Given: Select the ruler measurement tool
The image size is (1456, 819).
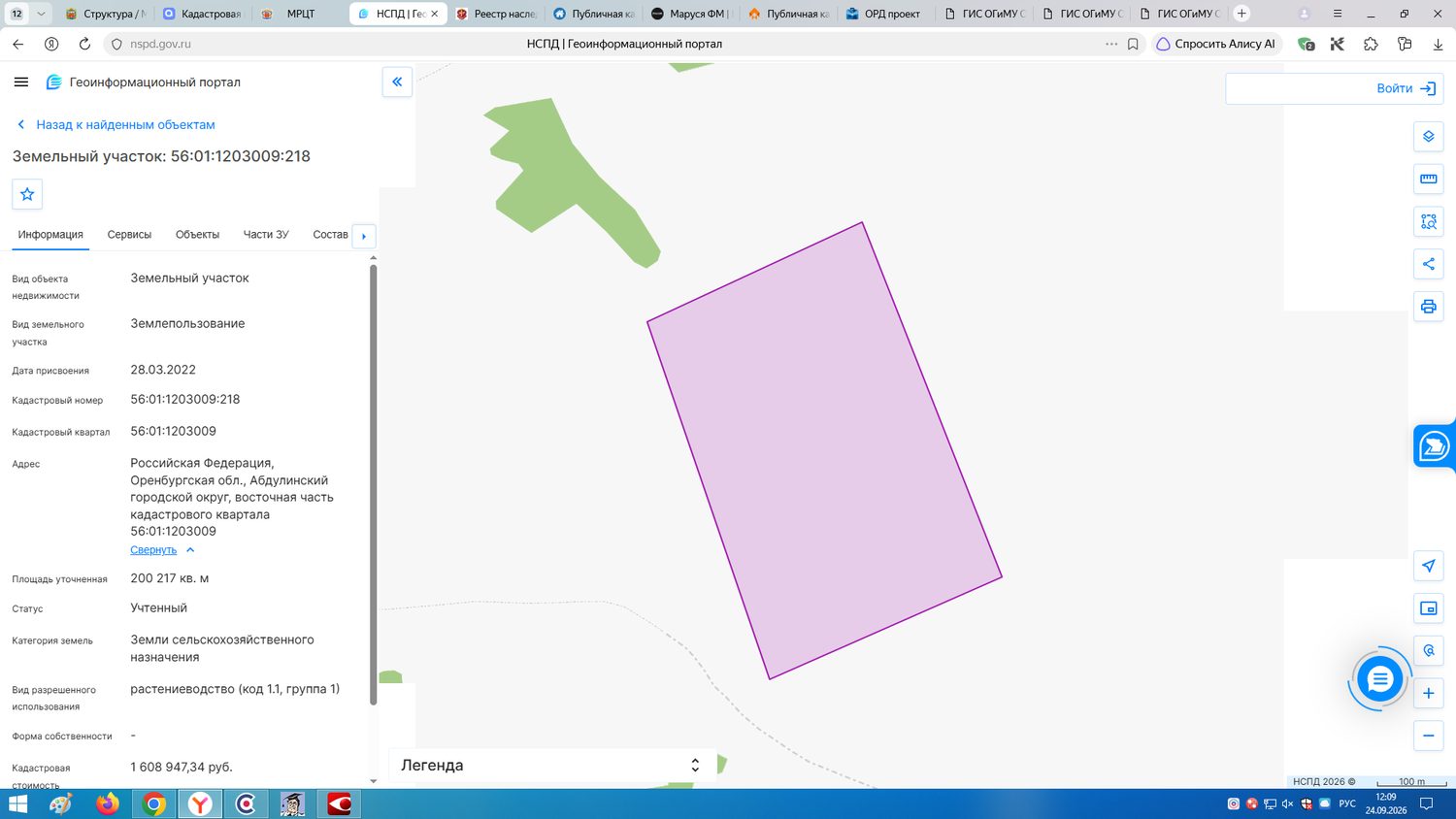Looking at the screenshot, I should 1428,179.
